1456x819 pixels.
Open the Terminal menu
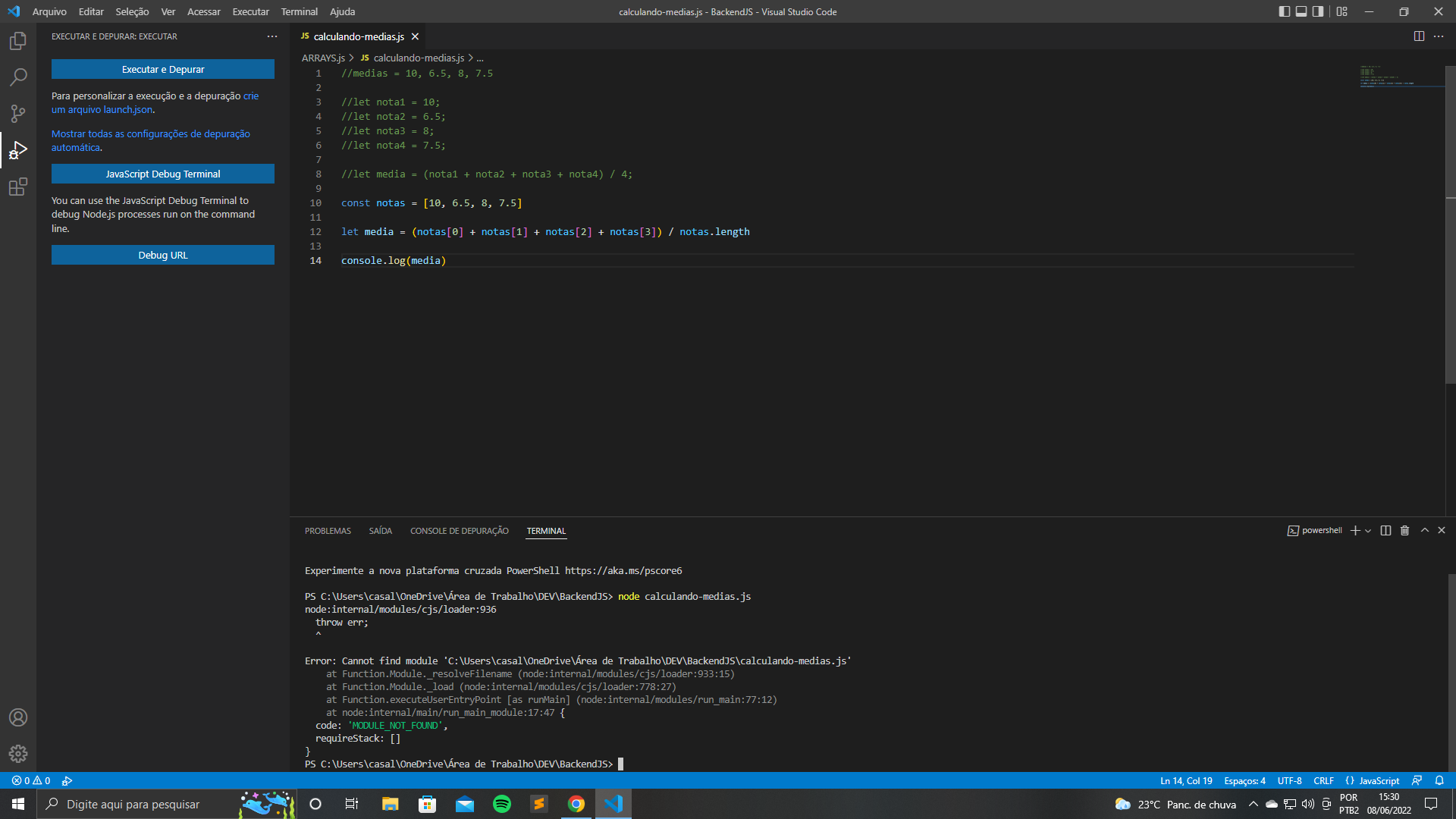point(299,11)
